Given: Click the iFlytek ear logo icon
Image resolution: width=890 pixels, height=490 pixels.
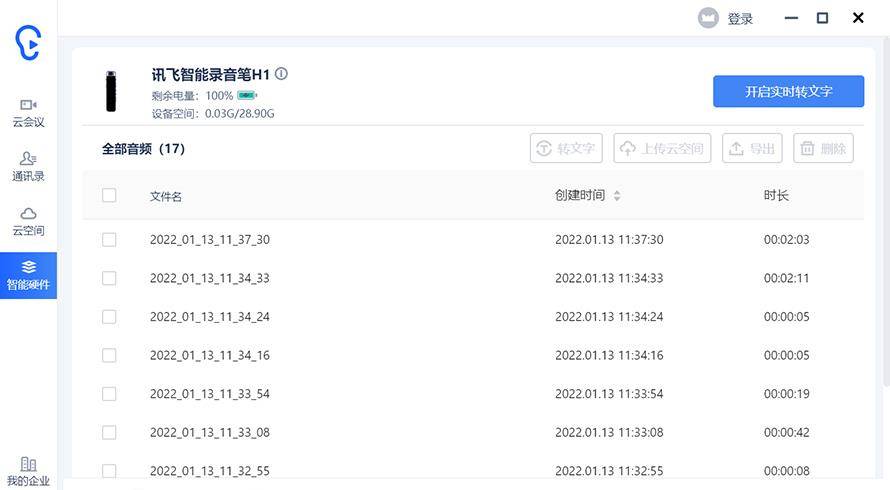Looking at the screenshot, I should (28, 43).
